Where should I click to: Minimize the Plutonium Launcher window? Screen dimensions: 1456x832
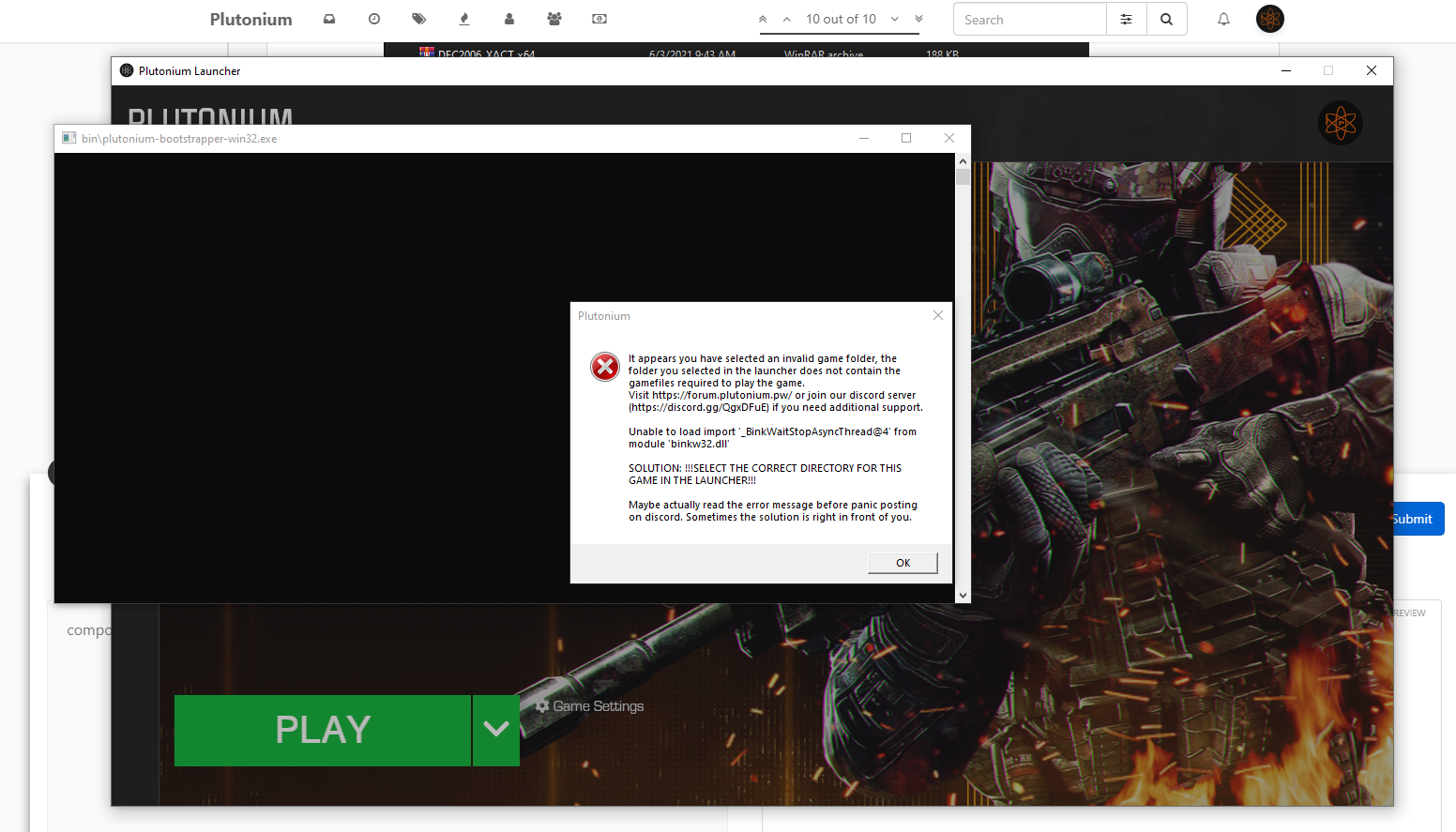1286,70
